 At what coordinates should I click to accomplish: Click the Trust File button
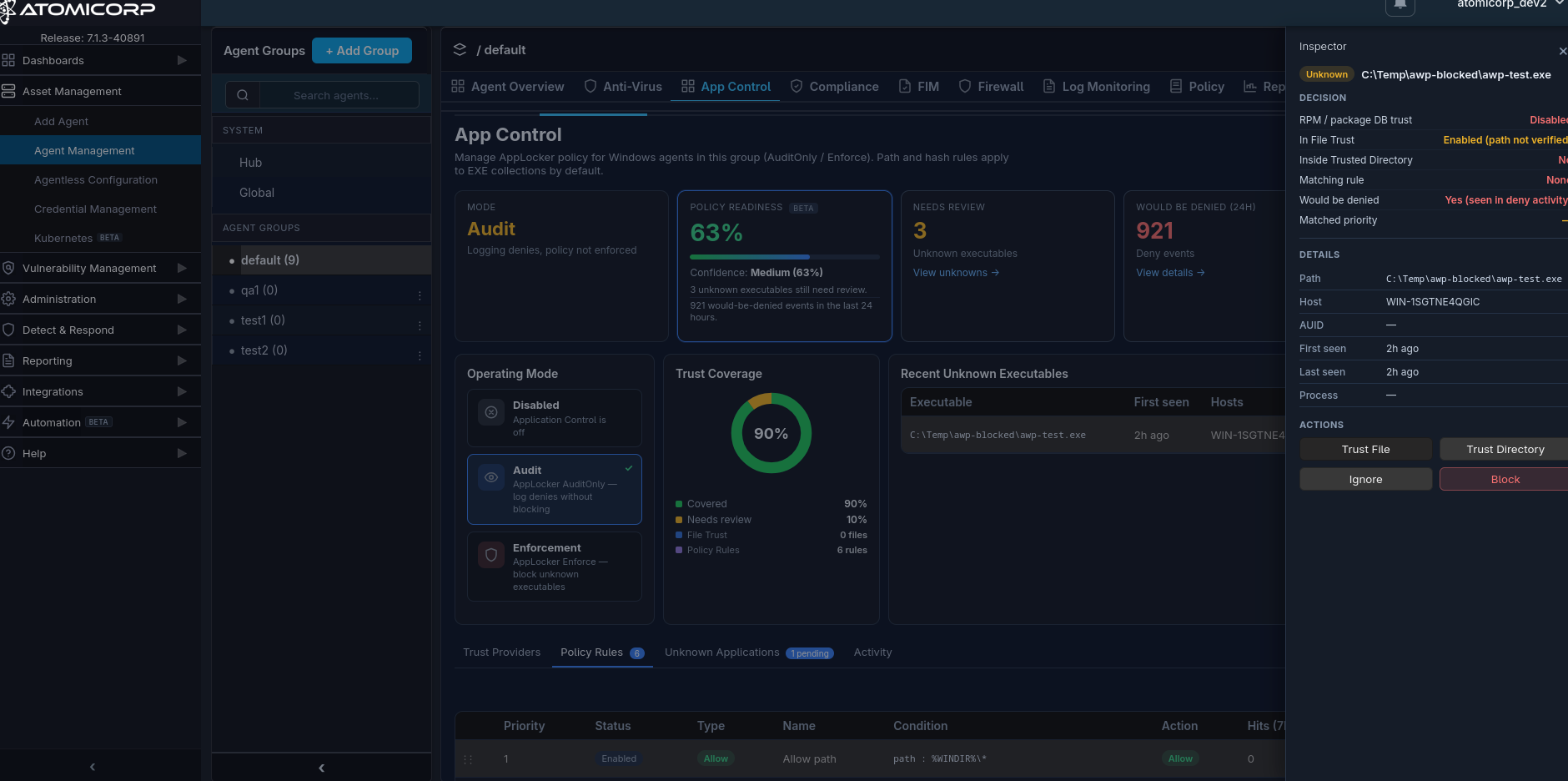[x=1366, y=449]
